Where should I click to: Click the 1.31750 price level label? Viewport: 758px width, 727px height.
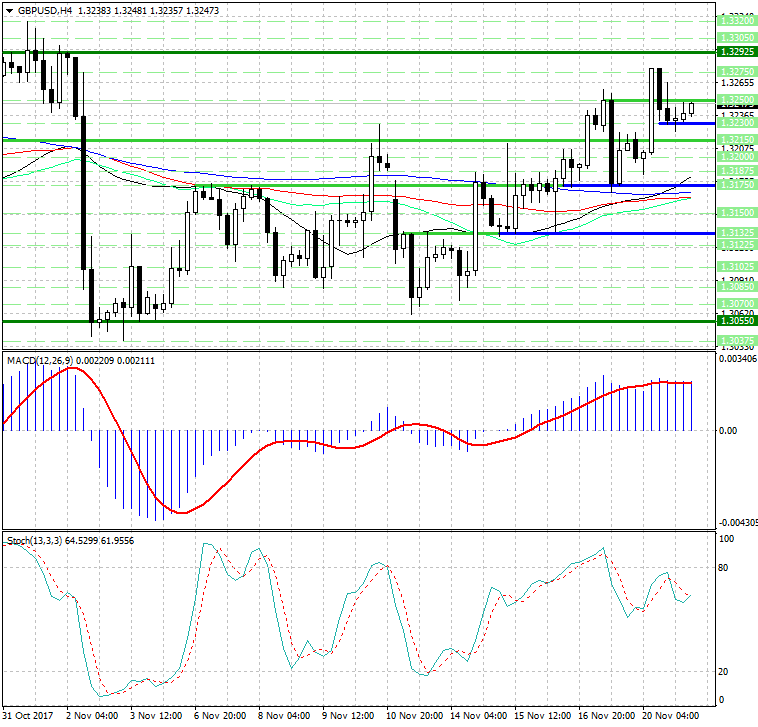736,185
